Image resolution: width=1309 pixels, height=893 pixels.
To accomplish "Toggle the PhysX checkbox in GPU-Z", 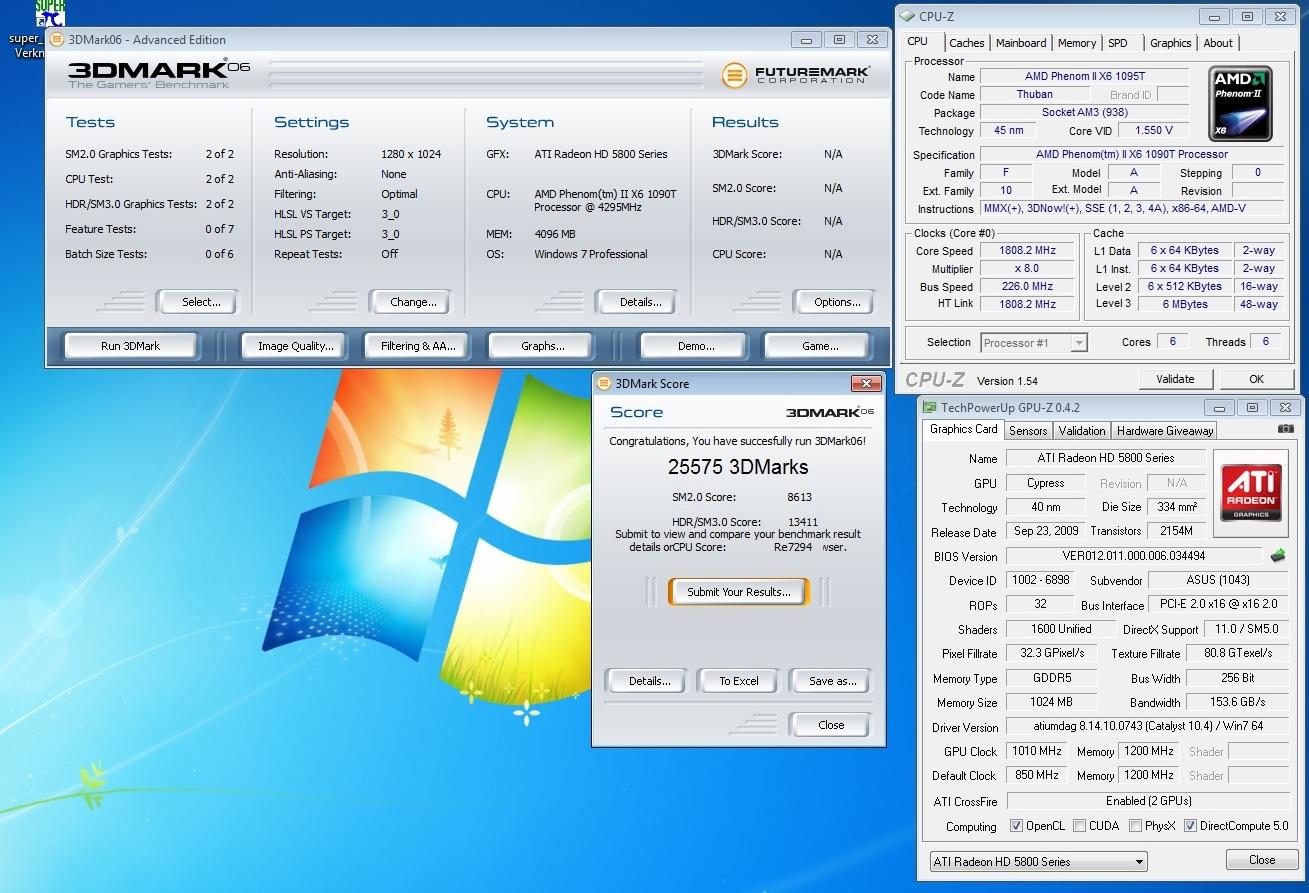I will tap(1135, 826).
